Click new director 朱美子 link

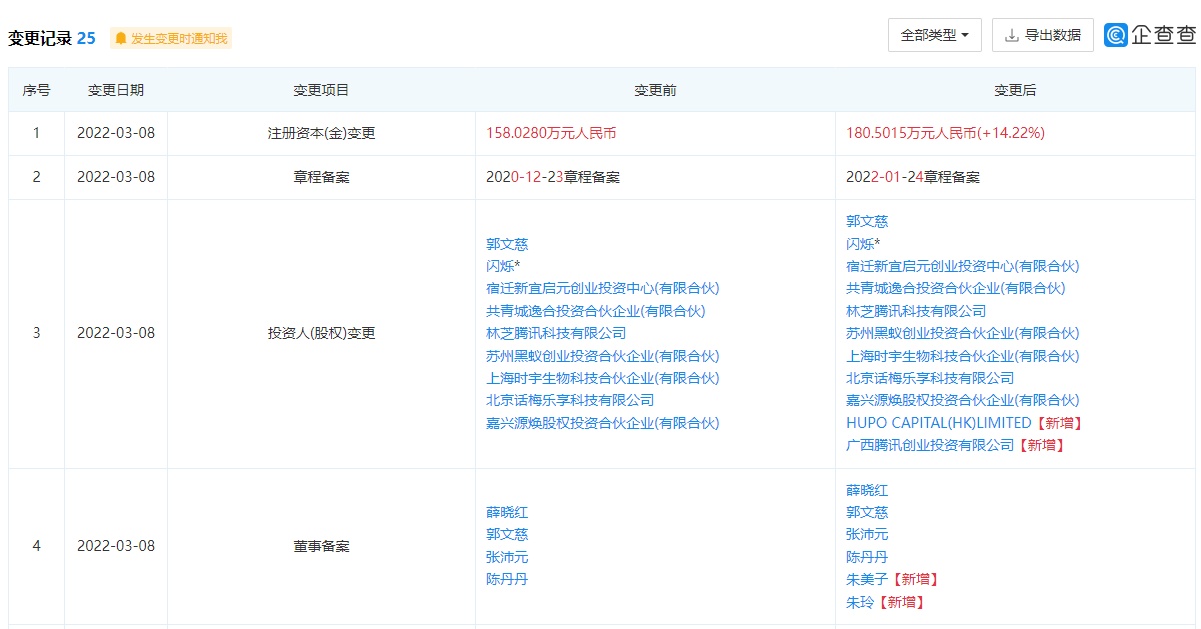pos(866,579)
